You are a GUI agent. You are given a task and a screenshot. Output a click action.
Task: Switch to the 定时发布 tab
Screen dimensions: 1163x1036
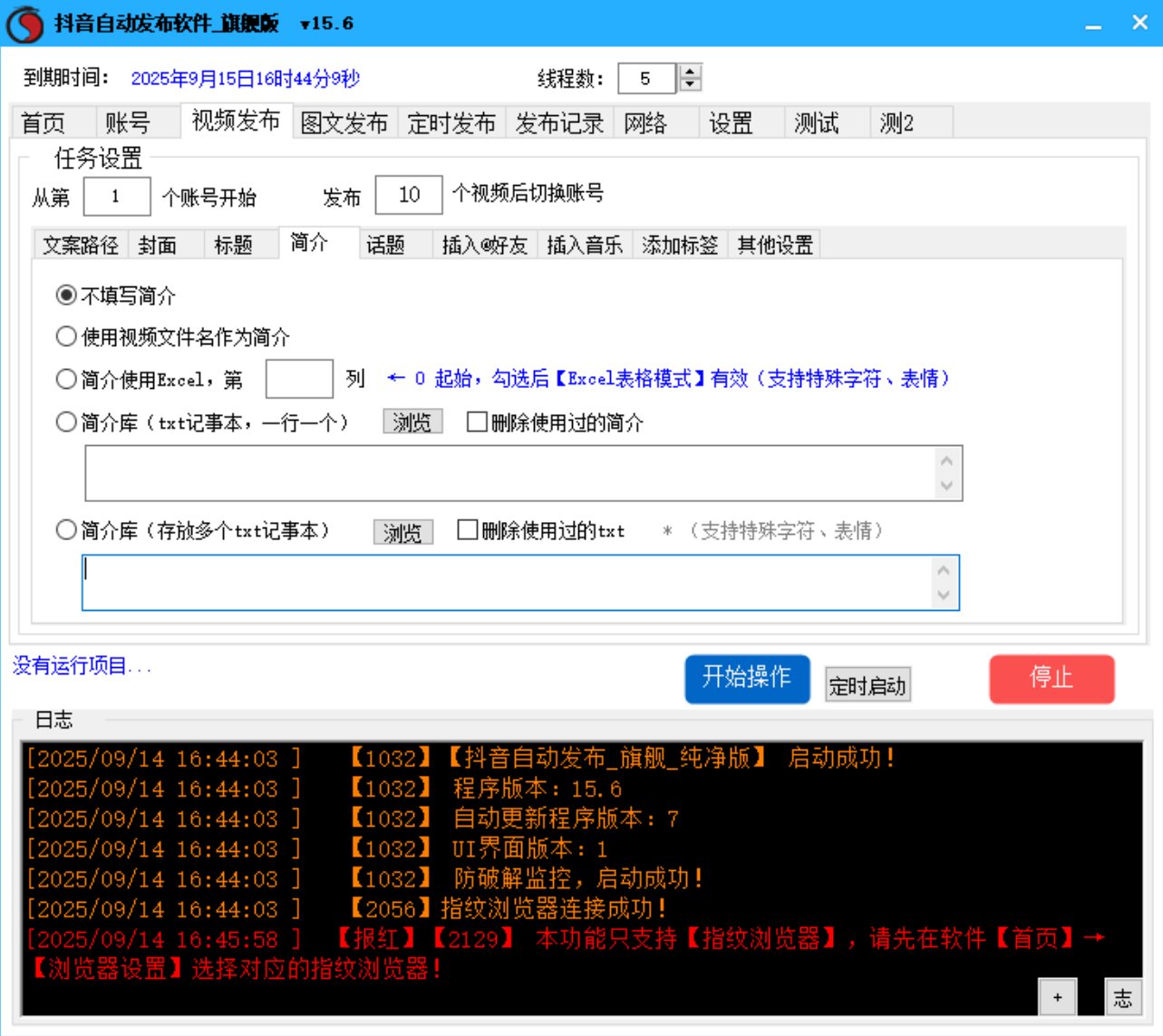(x=451, y=122)
